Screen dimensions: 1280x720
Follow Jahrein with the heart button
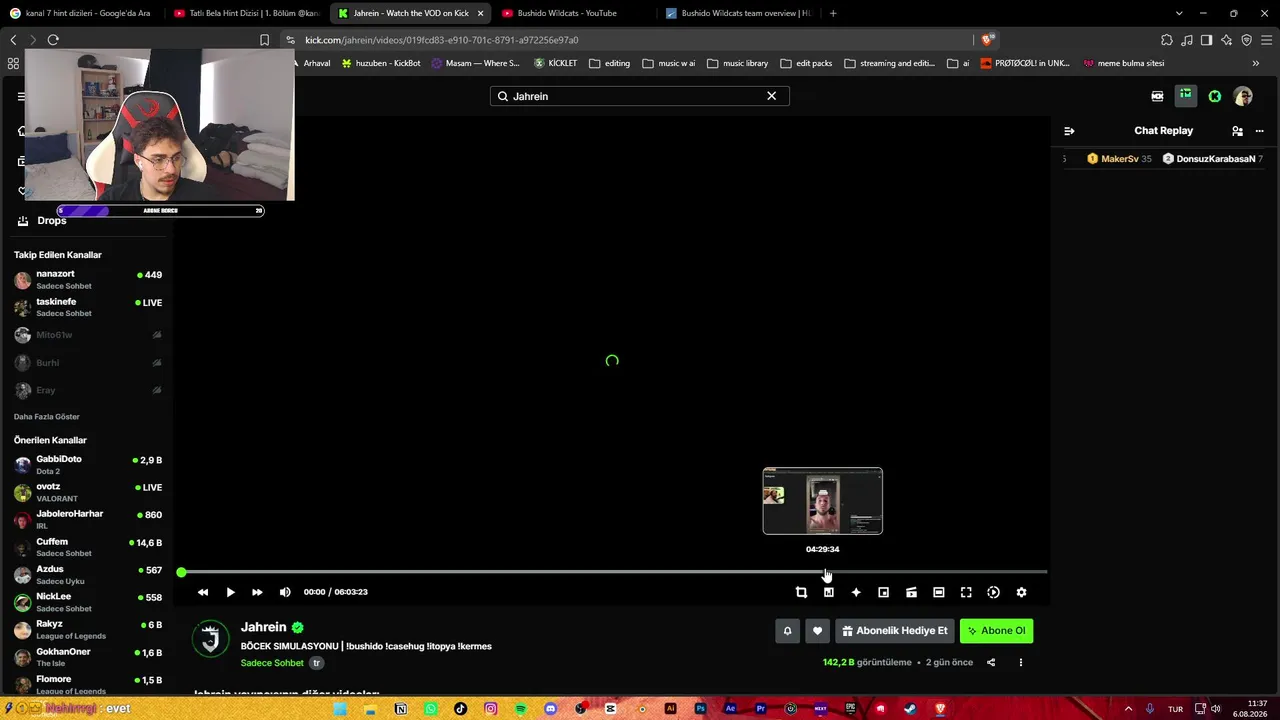(x=817, y=631)
